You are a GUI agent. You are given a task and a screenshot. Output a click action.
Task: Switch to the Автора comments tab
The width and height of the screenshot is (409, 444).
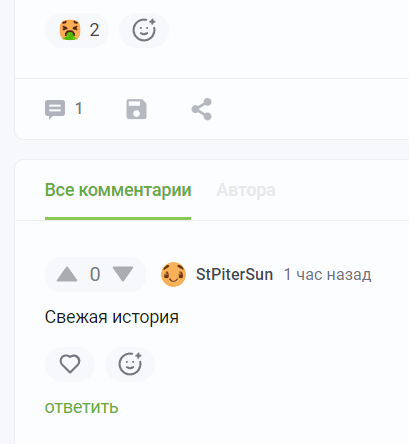pos(246,190)
